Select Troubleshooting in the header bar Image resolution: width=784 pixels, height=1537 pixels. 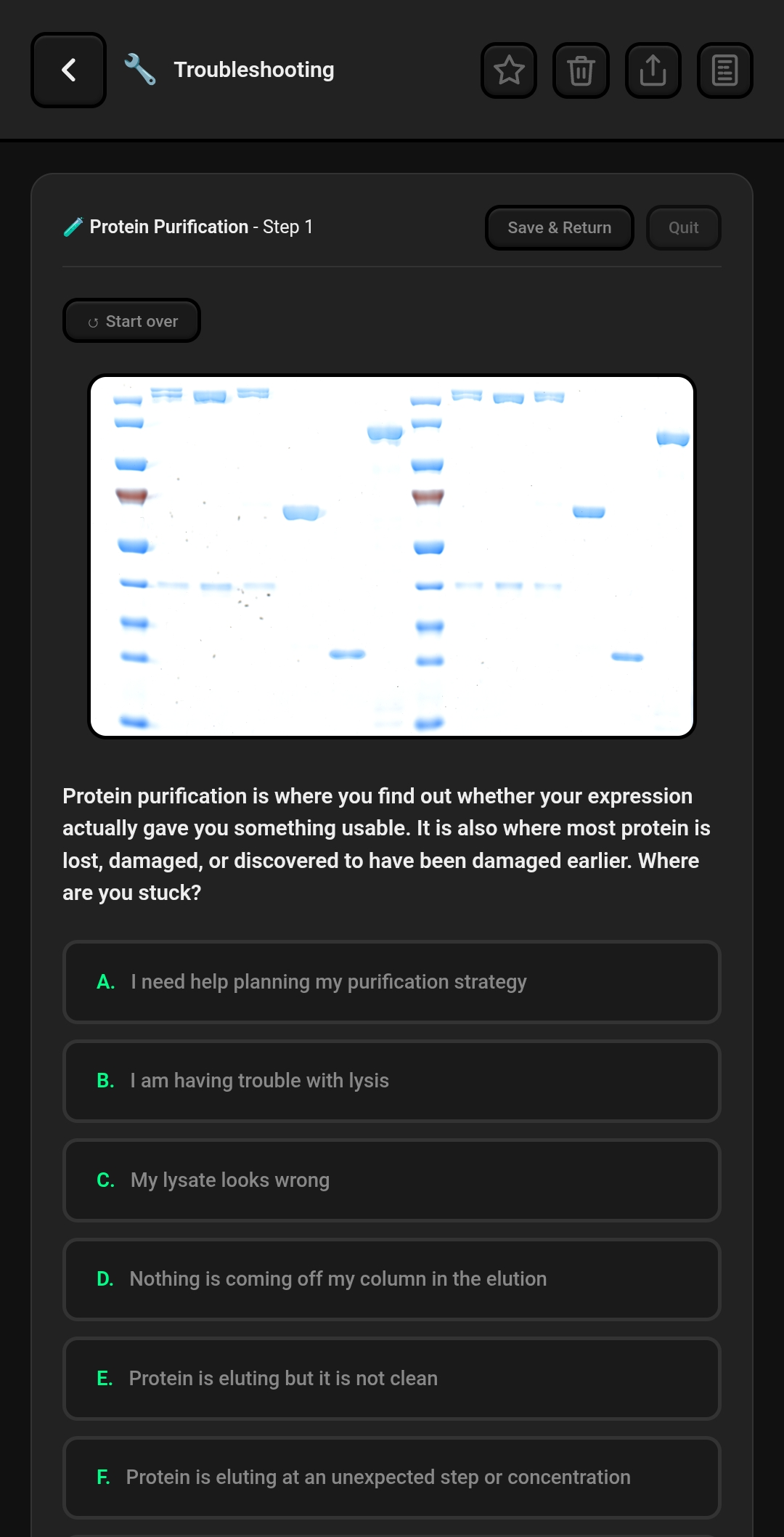[253, 69]
